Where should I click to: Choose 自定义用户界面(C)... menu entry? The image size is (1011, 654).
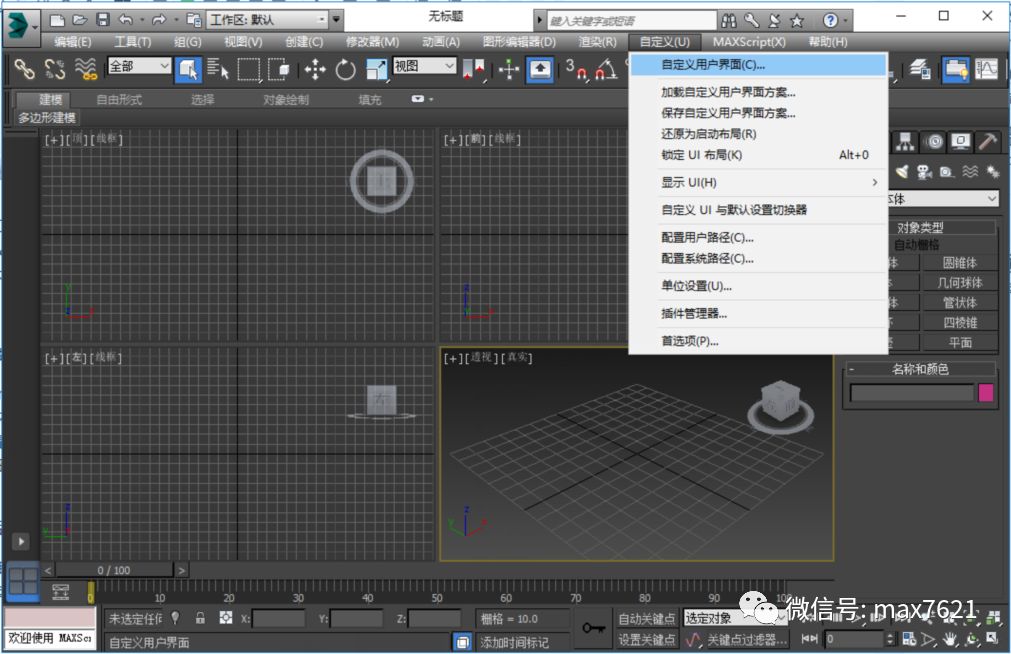tap(758, 64)
